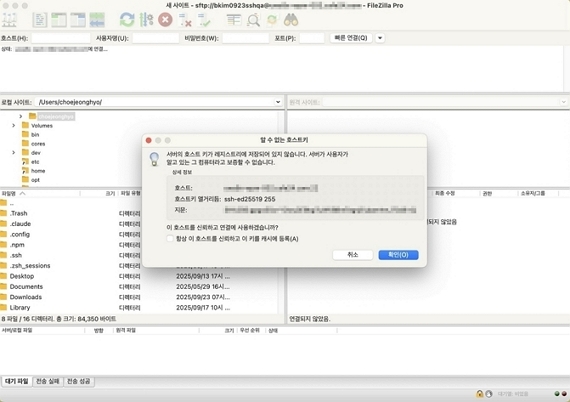Select the Documents folder row
570x402 pixels.
pyautogui.click(x=138, y=287)
